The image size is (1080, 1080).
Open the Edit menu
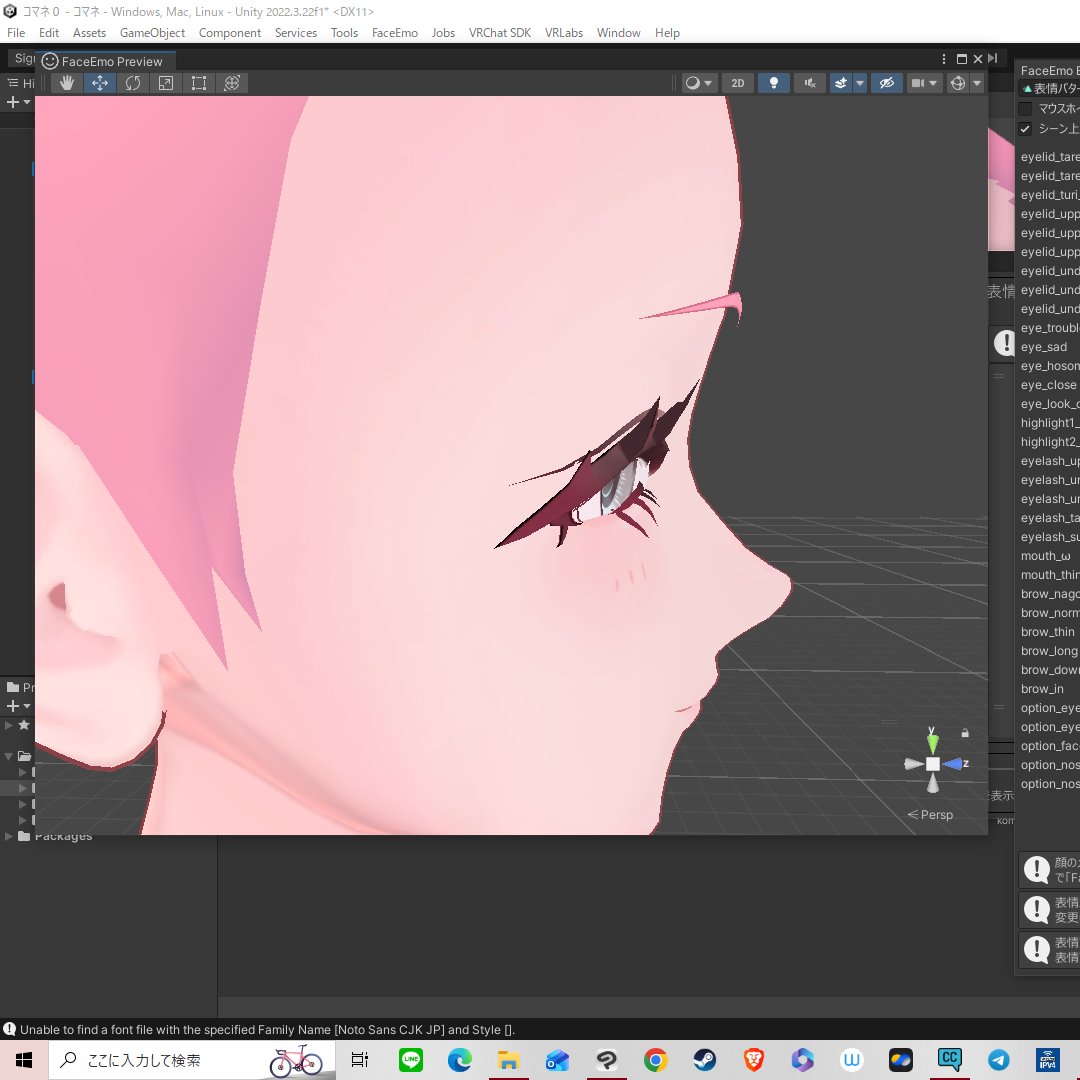pos(49,32)
